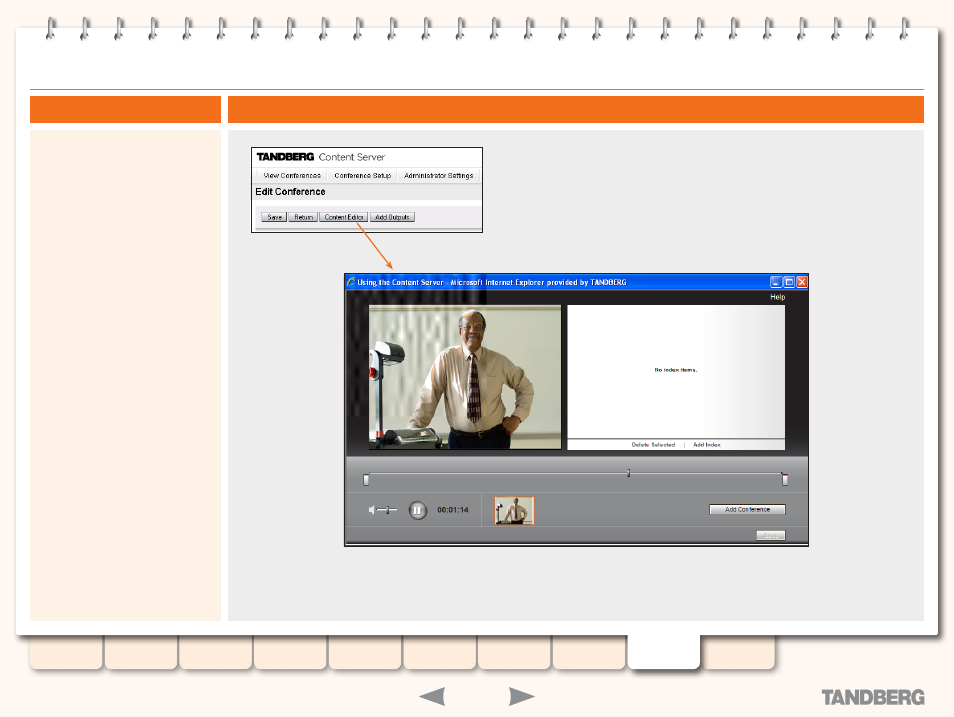Open the Administrator Settings tab
The image size is (954, 717).
click(439, 175)
